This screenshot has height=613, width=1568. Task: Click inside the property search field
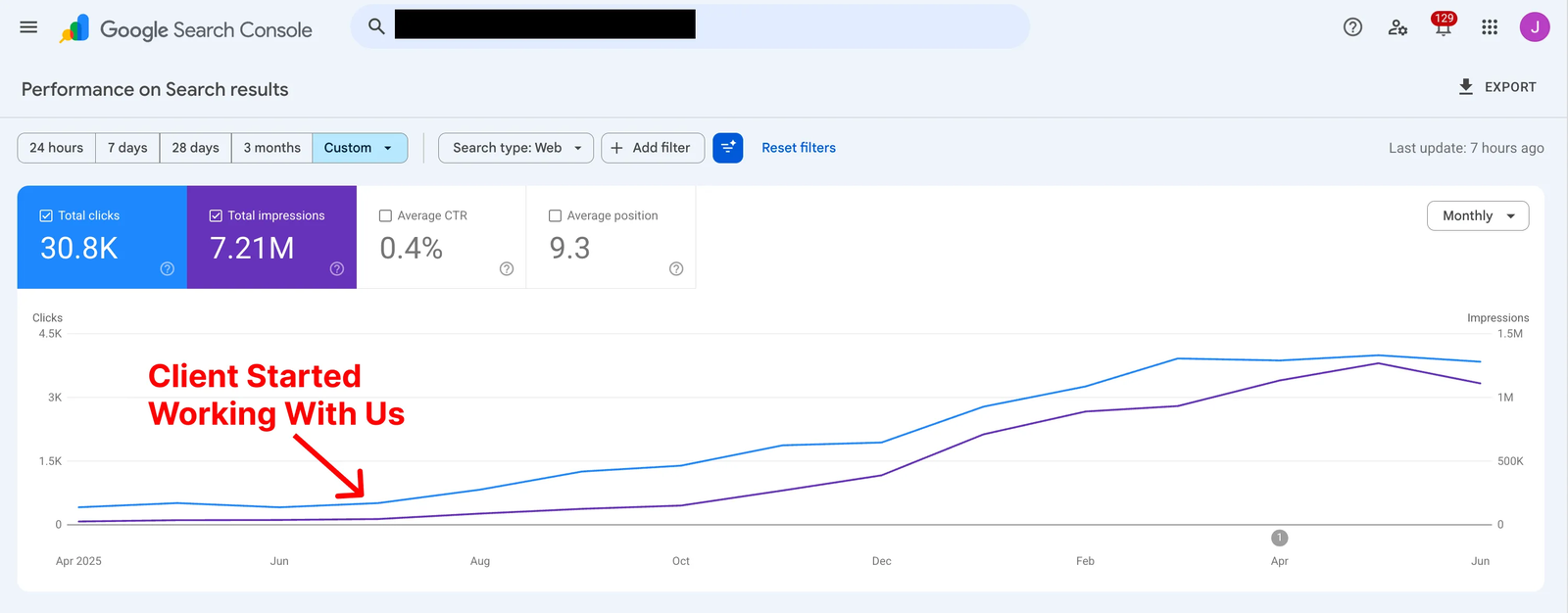pyautogui.click(x=690, y=26)
